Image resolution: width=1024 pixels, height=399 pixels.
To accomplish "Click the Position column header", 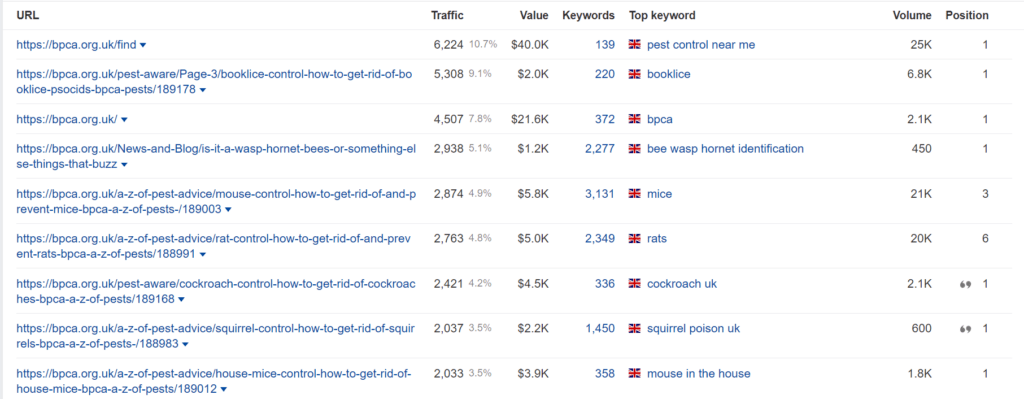I will pos(967,15).
